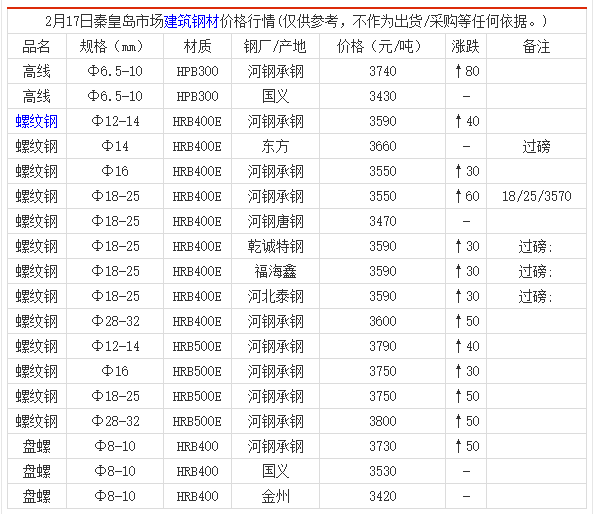The height and width of the screenshot is (514, 595).
Task: Open the blue 螺纹钢 link
Action: [36, 121]
